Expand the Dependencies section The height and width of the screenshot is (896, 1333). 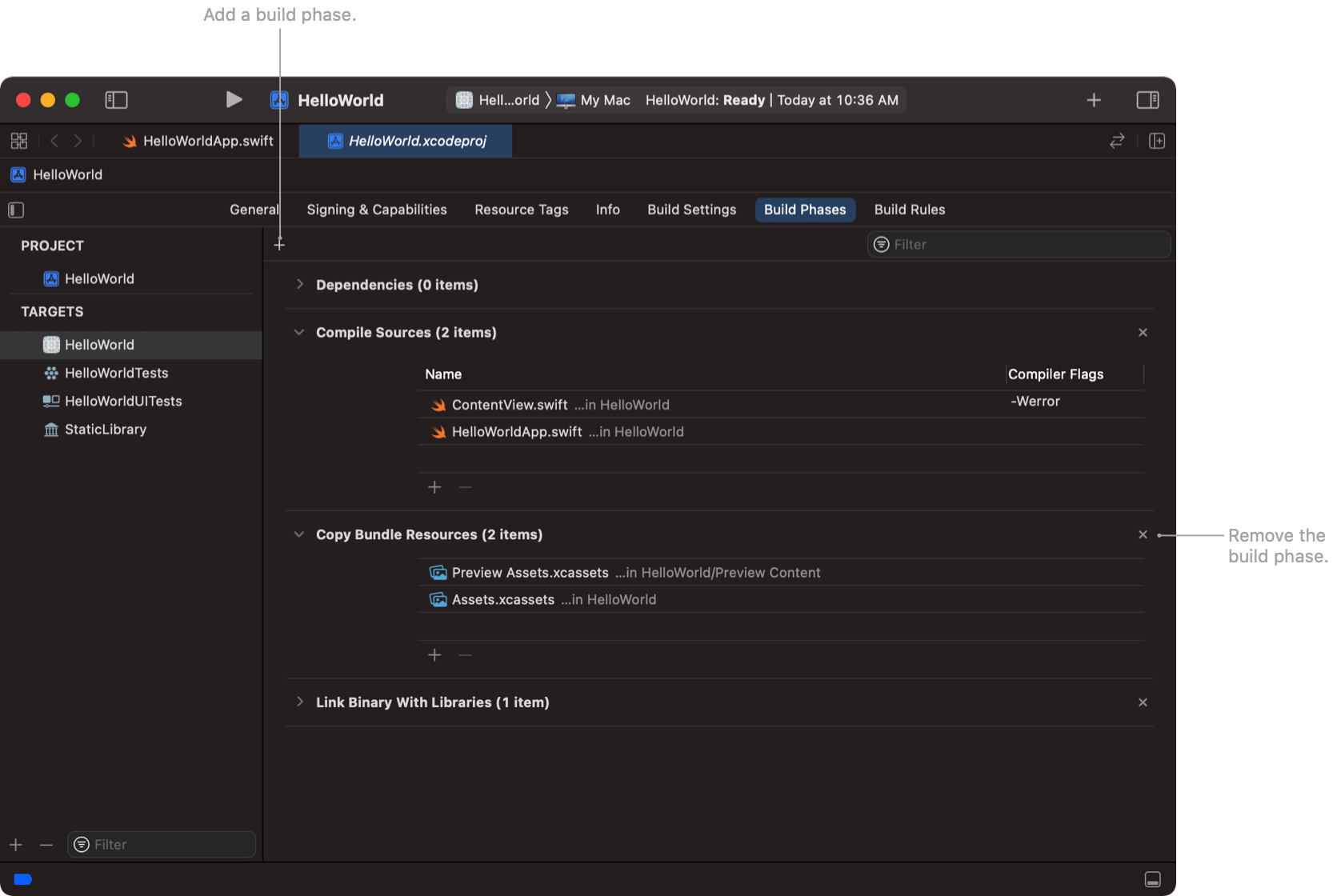299,284
